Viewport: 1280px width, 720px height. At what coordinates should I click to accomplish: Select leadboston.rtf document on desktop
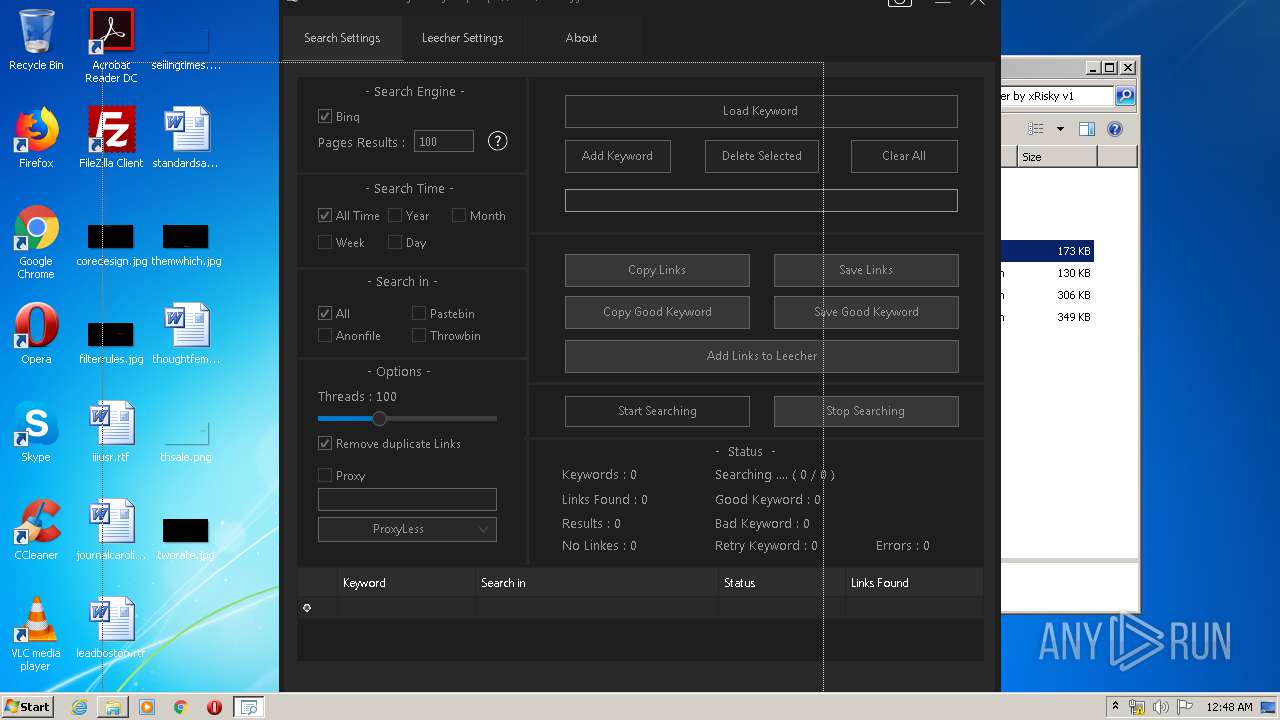111,628
